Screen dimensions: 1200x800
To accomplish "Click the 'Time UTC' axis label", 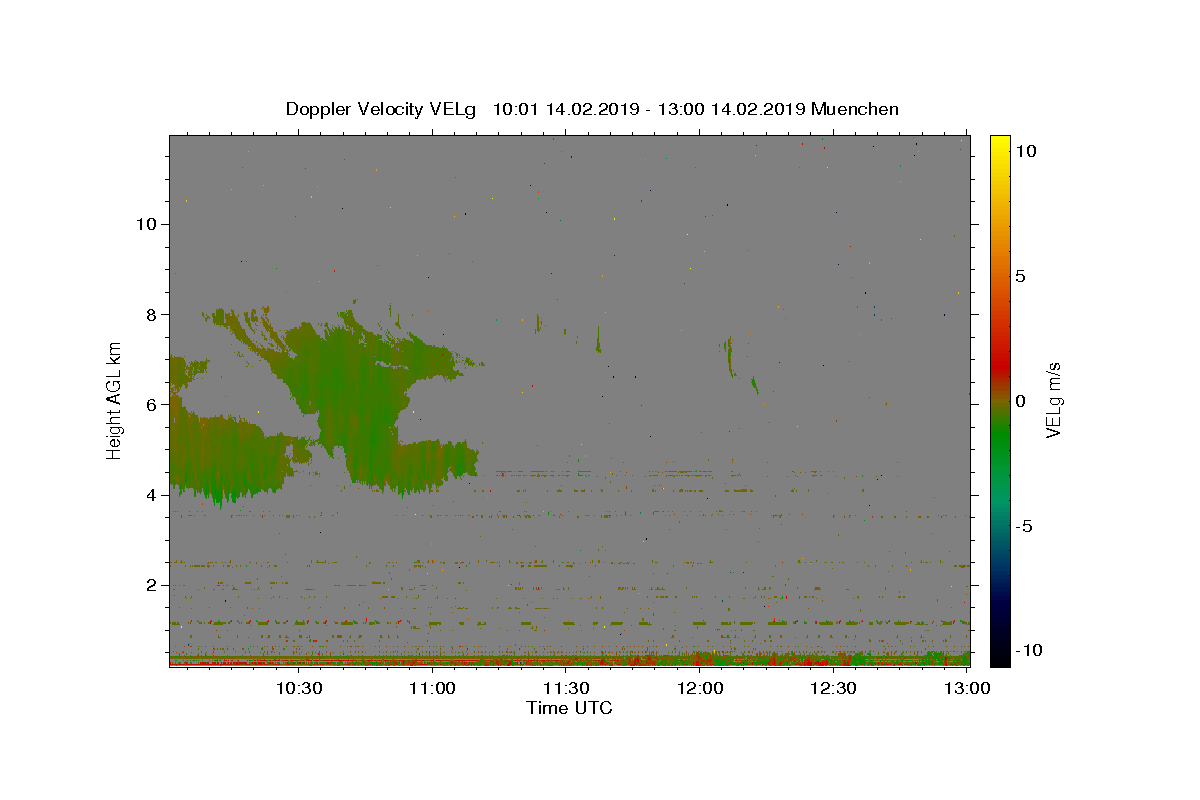I will [569, 708].
